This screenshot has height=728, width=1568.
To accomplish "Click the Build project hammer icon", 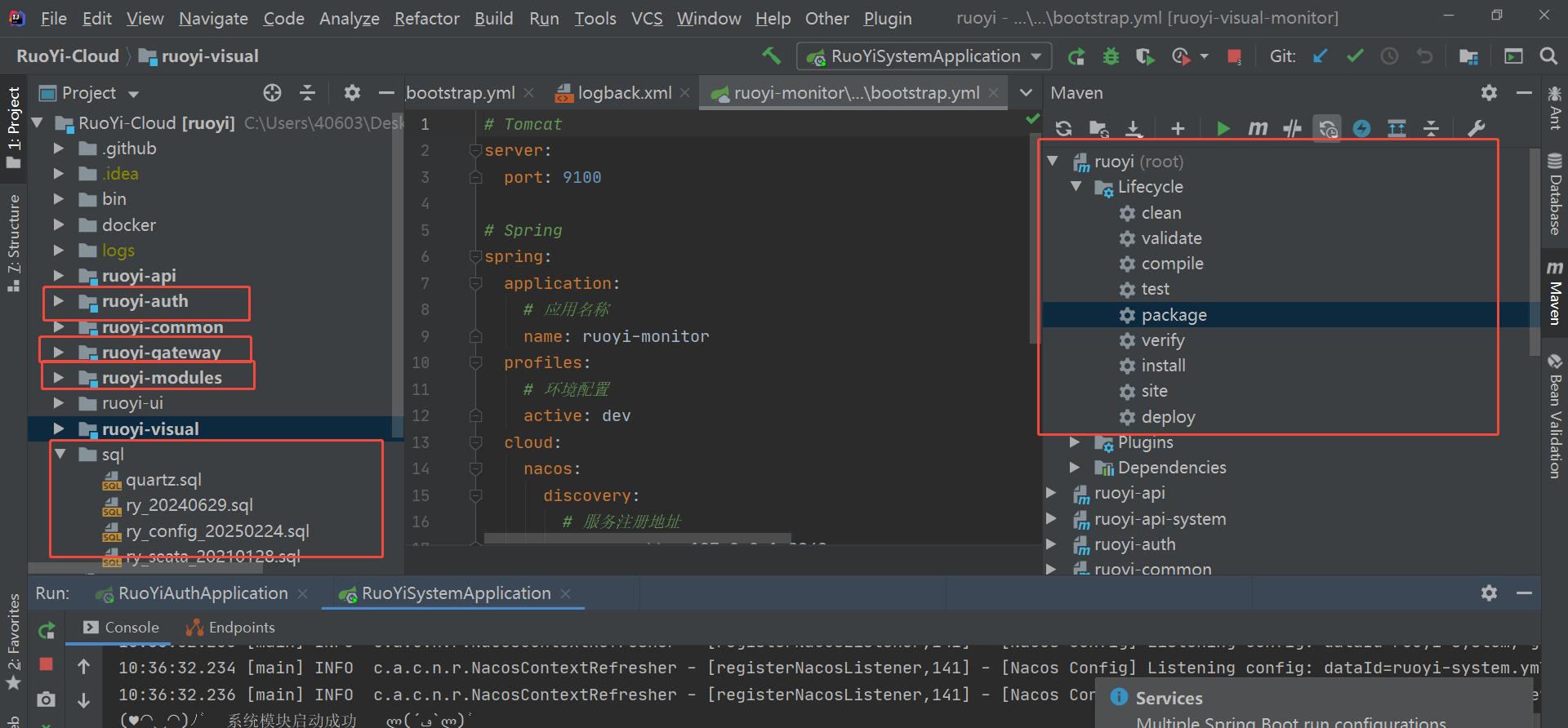I will 771,55.
